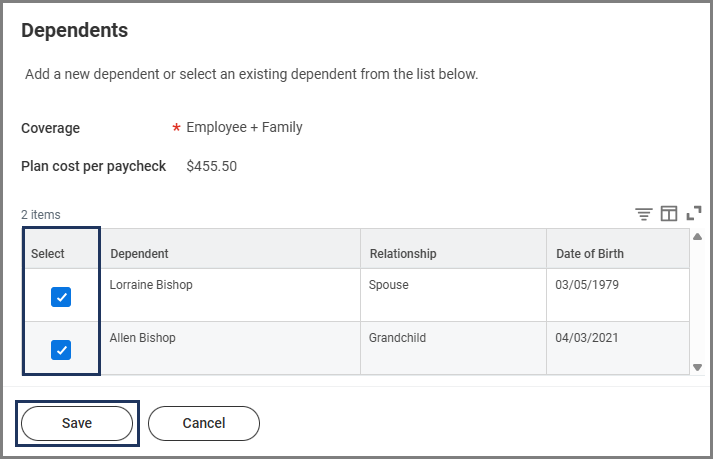The image size is (713, 459).
Task: Click the Relationship column header
Action: click(403, 254)
